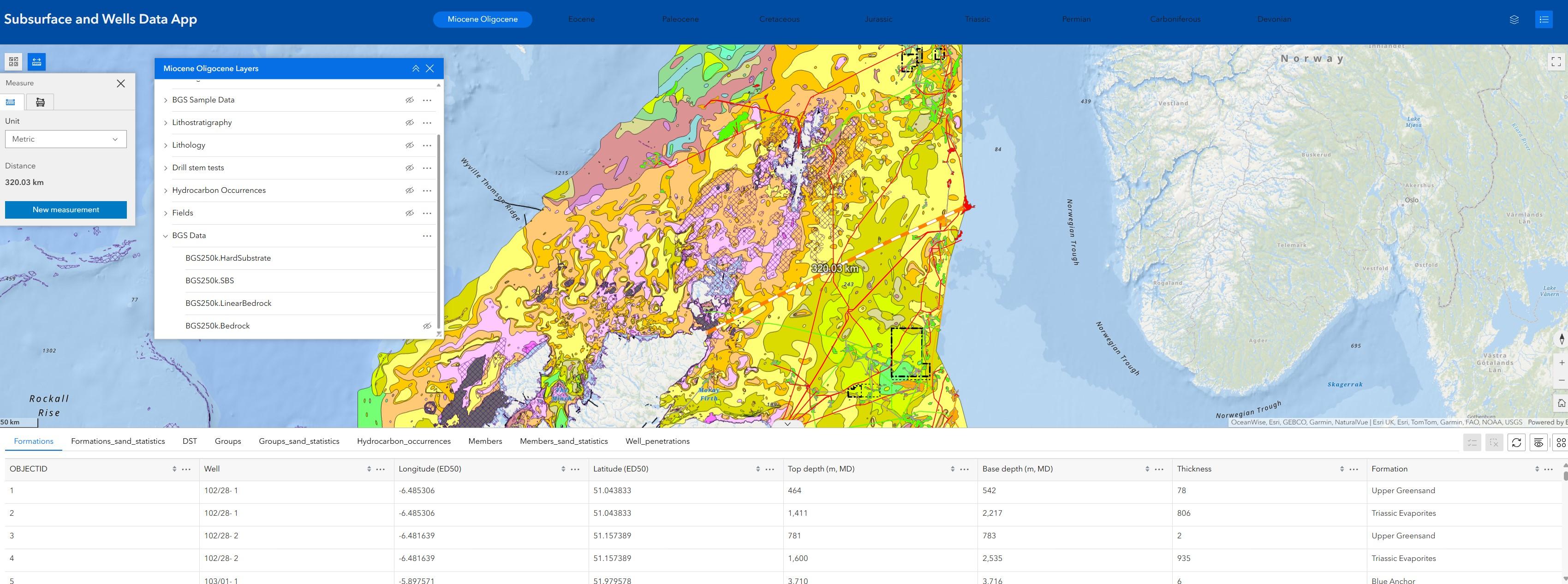Refresh the attribute table
This screenshot has width=1568, height=584.
(1516, 443)
